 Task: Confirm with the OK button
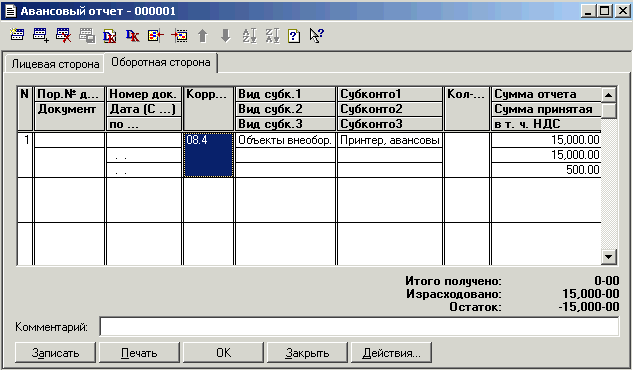click(223, 353)
